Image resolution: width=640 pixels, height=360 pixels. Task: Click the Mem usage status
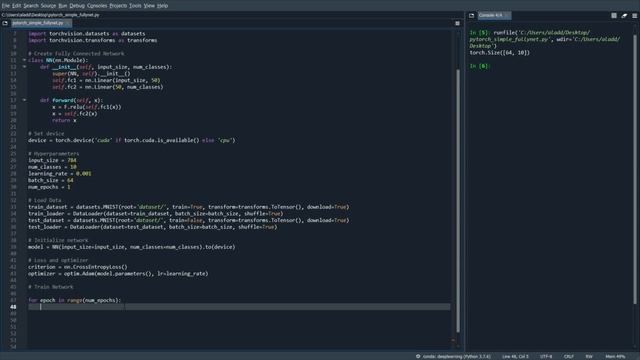pos(615,356)
